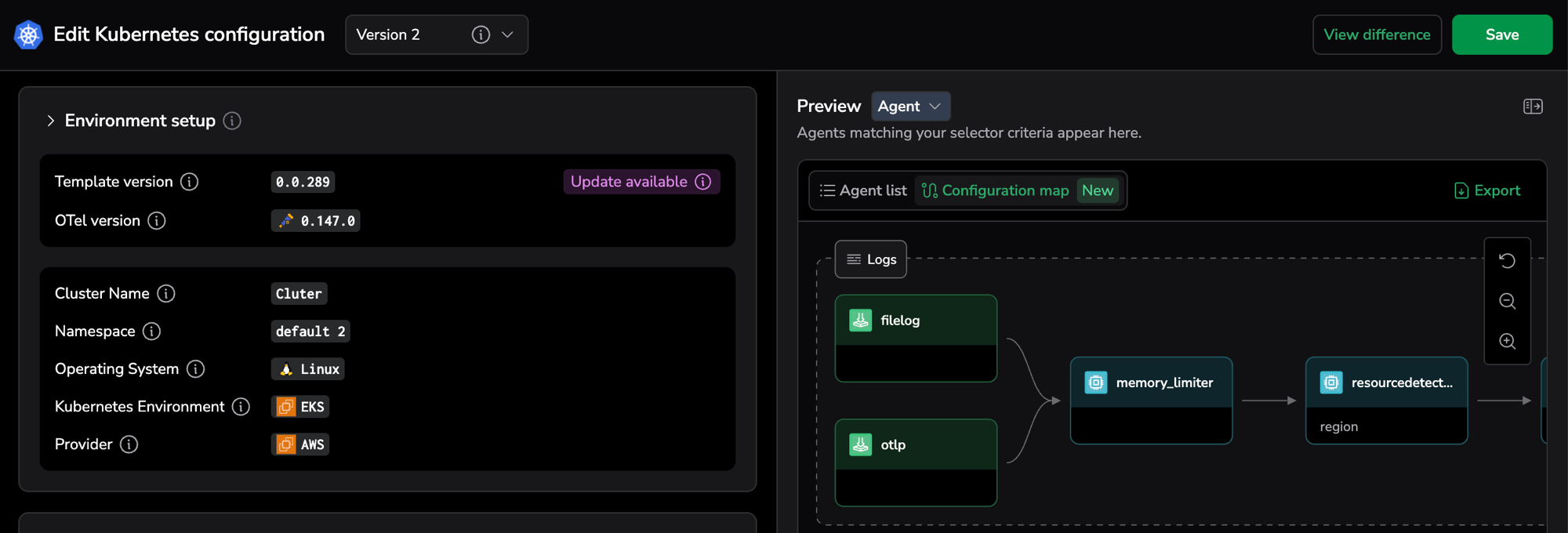This screenshot has width=1568, height=533.
Task: Click the Kubernetes logo icon
Action: tap(28, 34)
